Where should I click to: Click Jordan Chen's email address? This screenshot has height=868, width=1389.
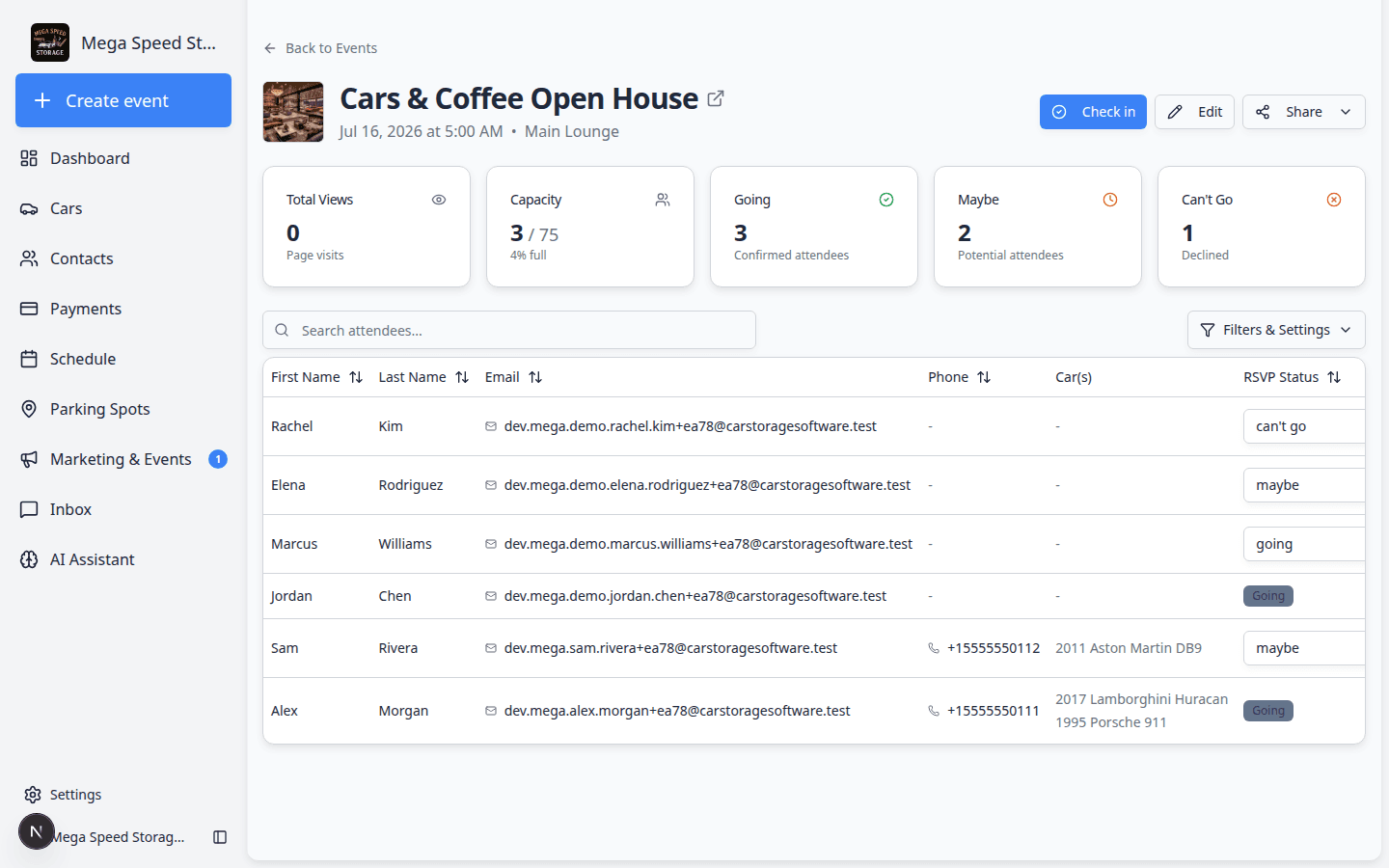(x=694, y=596)
